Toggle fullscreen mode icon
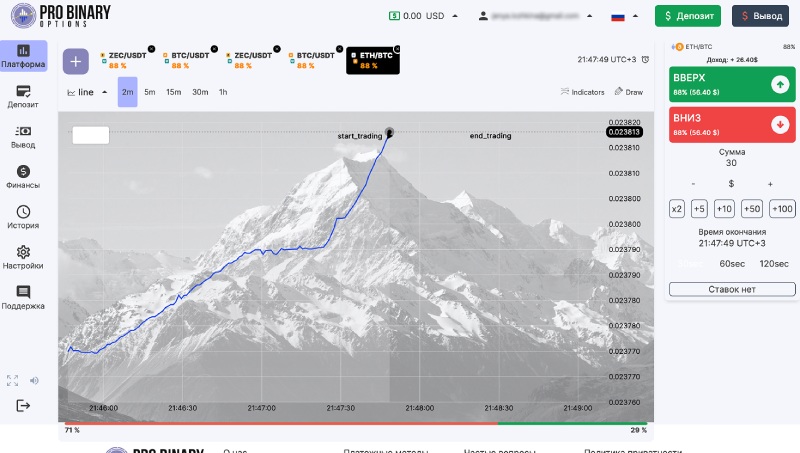This screenshot has height=453, width=800. click(x=12, y=381)
